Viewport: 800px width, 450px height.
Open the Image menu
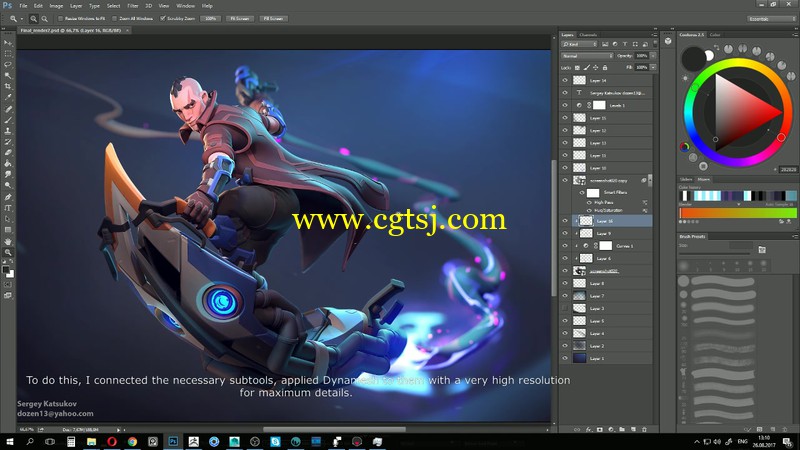click(x=56, y=6)
